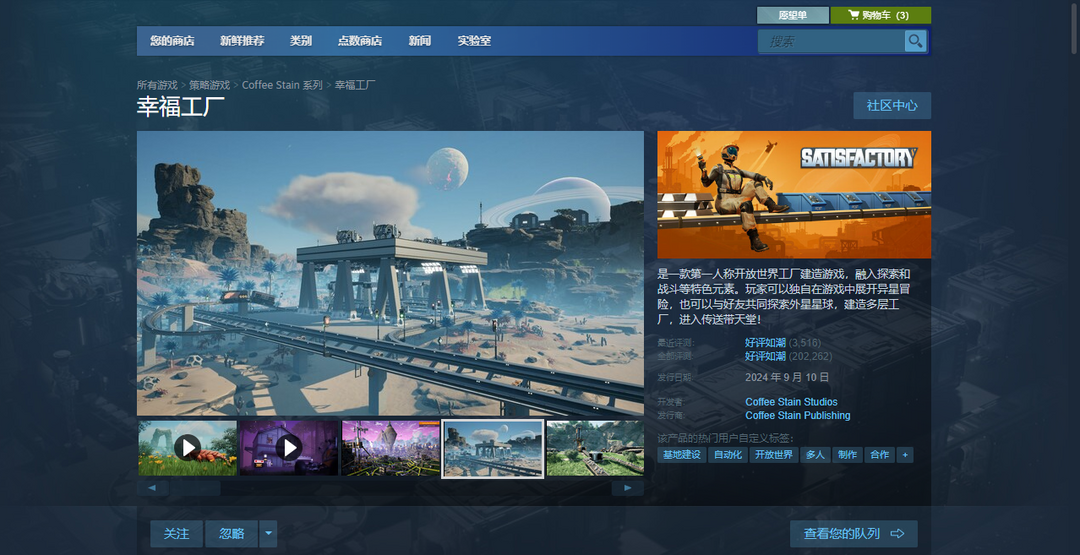Open the 您的商店 menu
Image resolution: width=1080 pixels, height=555 pixels.
[172, 41]
